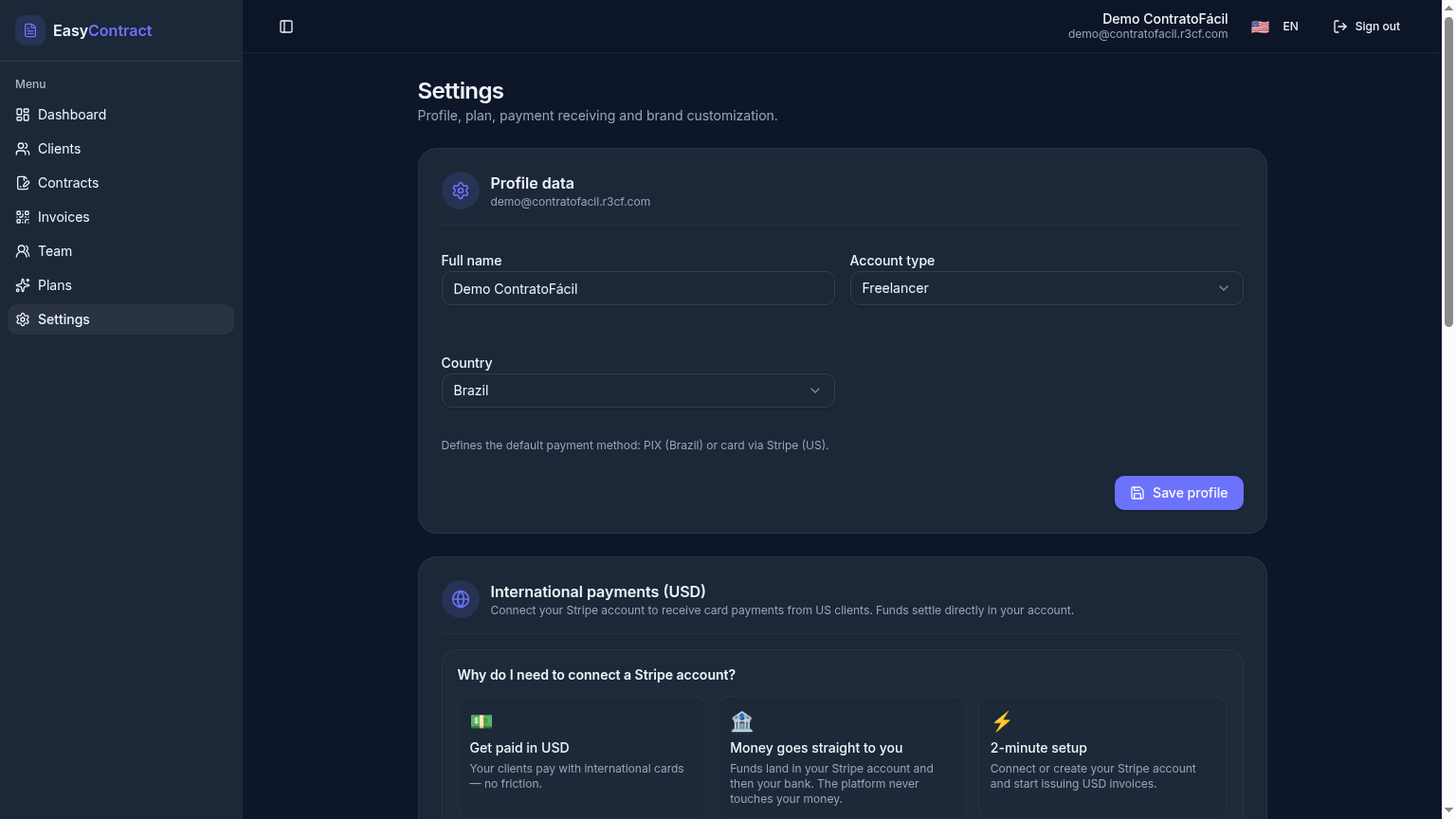The width and height of the screenshot is (1456, 819).
Task: Click the Save profile button
Action: coord(1178,493)
